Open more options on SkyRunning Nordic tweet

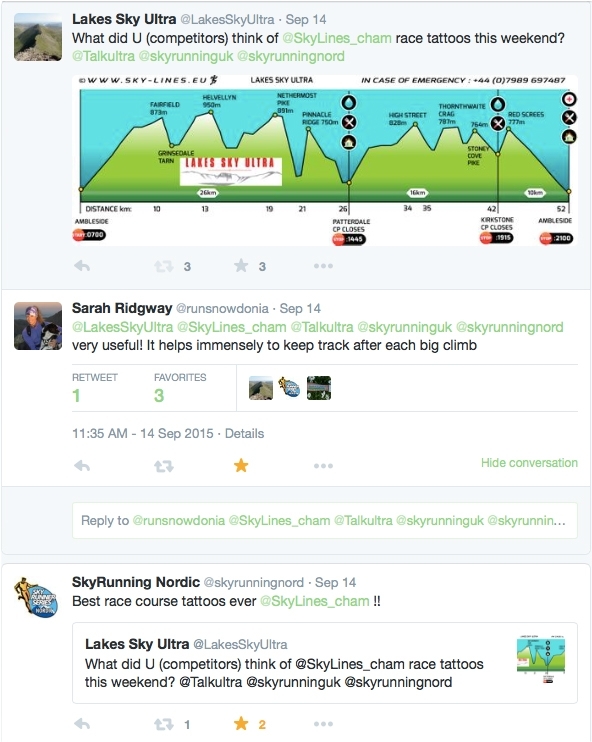[x=323, y=724]
